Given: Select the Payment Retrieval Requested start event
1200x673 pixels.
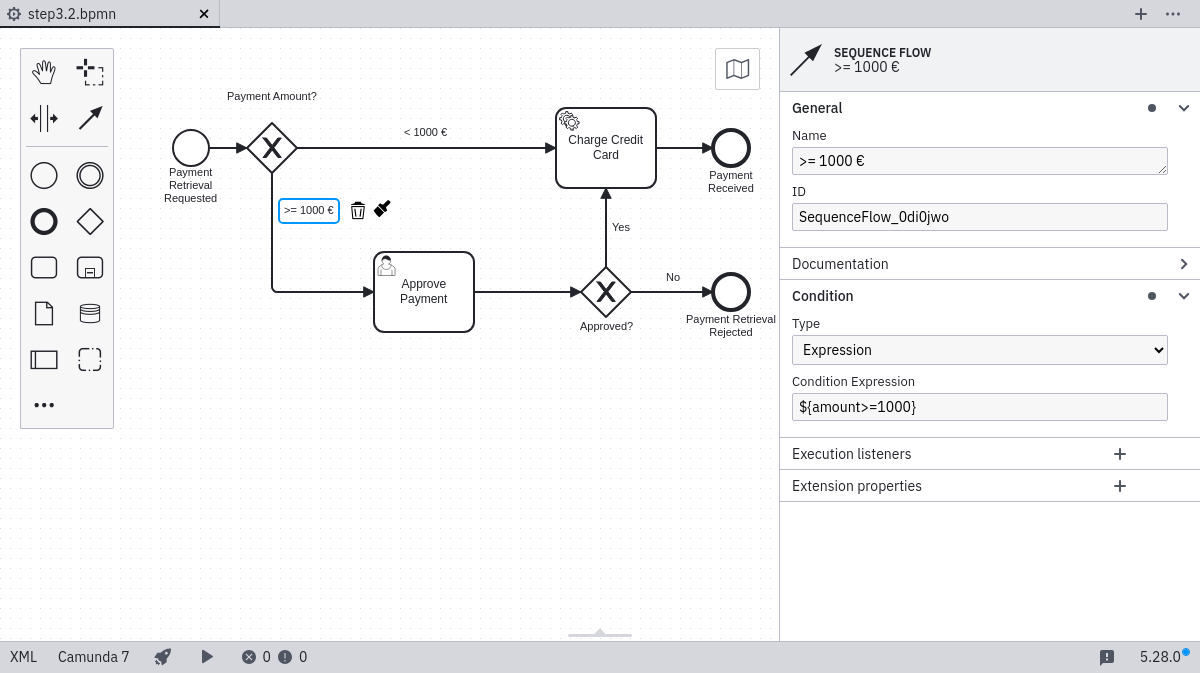Looking at the screenshot, I should coord(191,148).
